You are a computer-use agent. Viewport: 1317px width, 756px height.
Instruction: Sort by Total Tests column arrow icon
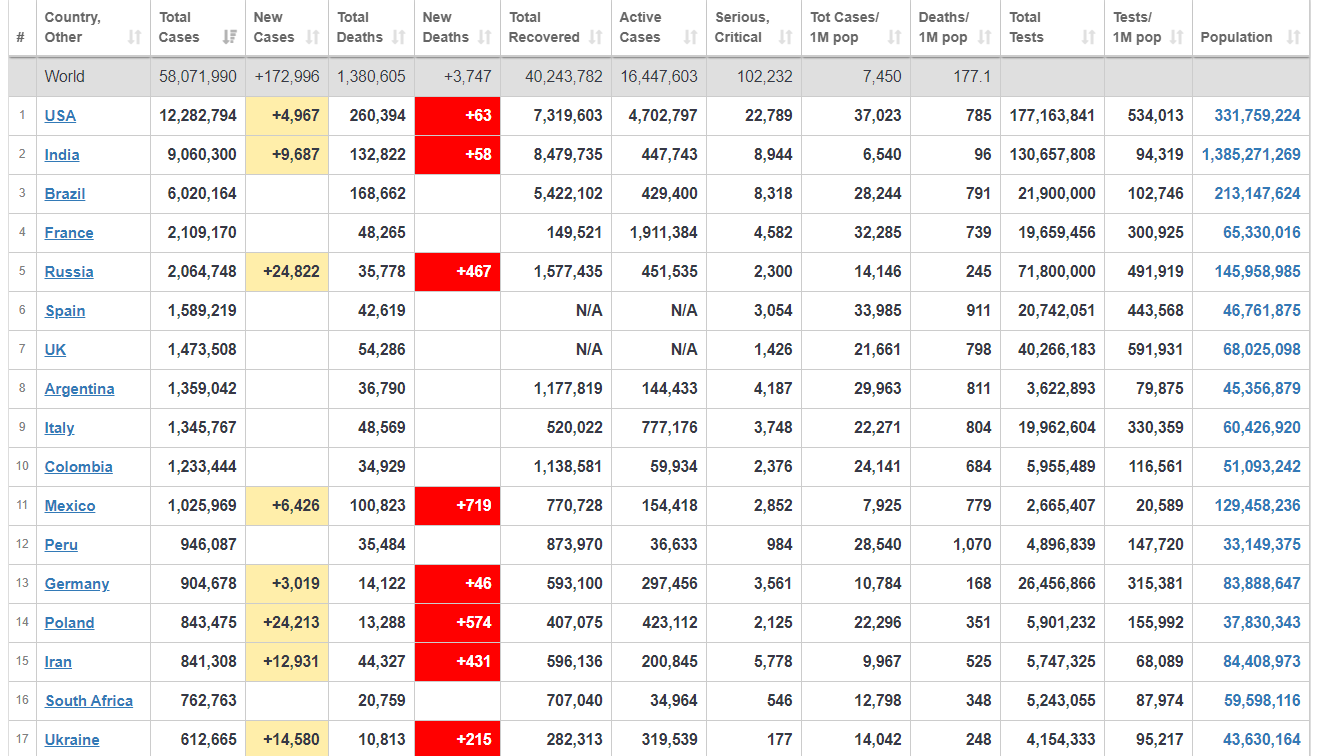tap(1088, 37)
